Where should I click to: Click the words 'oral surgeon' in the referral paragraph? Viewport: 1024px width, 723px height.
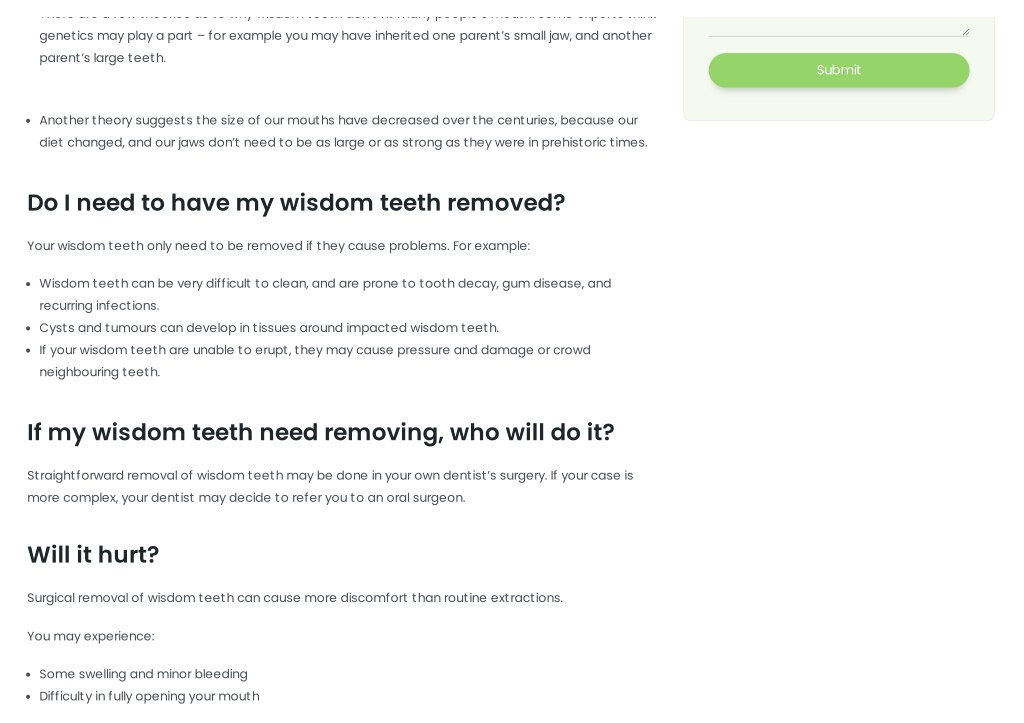click(x=425, y=498)
